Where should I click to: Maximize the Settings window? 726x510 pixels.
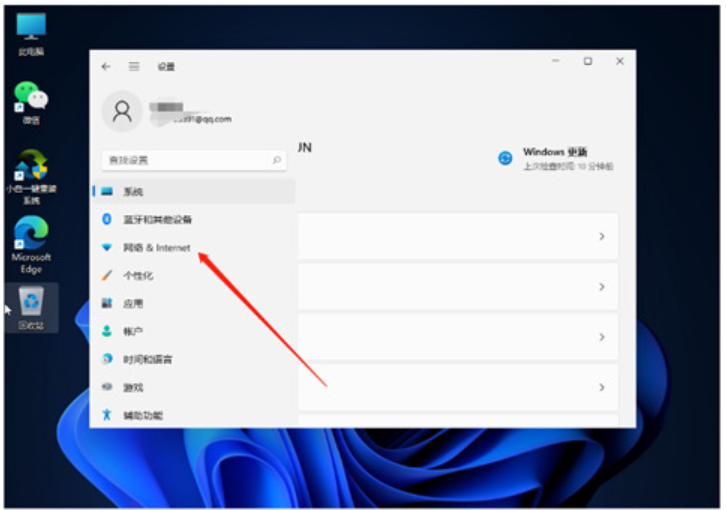pos(588,61)
